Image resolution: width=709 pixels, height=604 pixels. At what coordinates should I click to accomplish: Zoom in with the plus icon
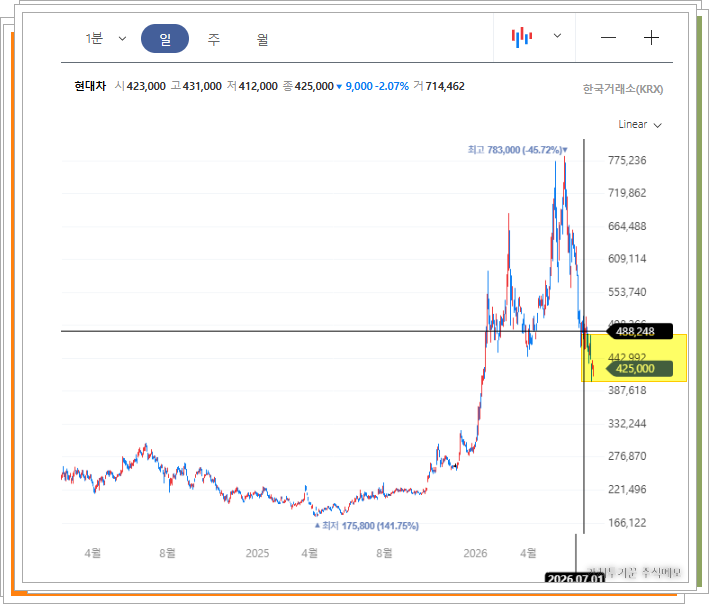[651, 38]
